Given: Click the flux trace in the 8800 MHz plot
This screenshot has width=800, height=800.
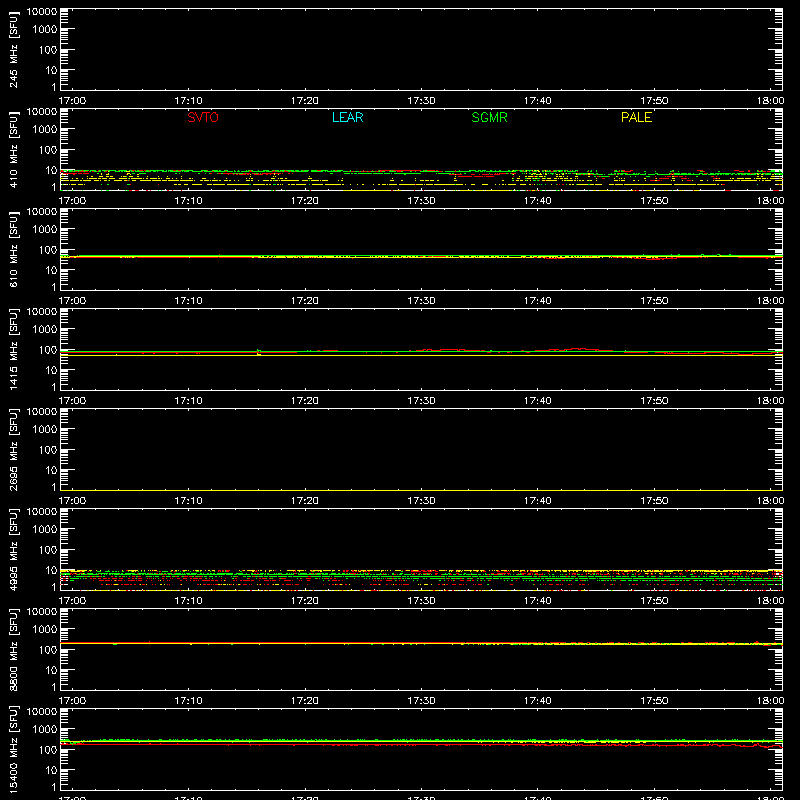Looking at the screenshot, I should 421,643.
